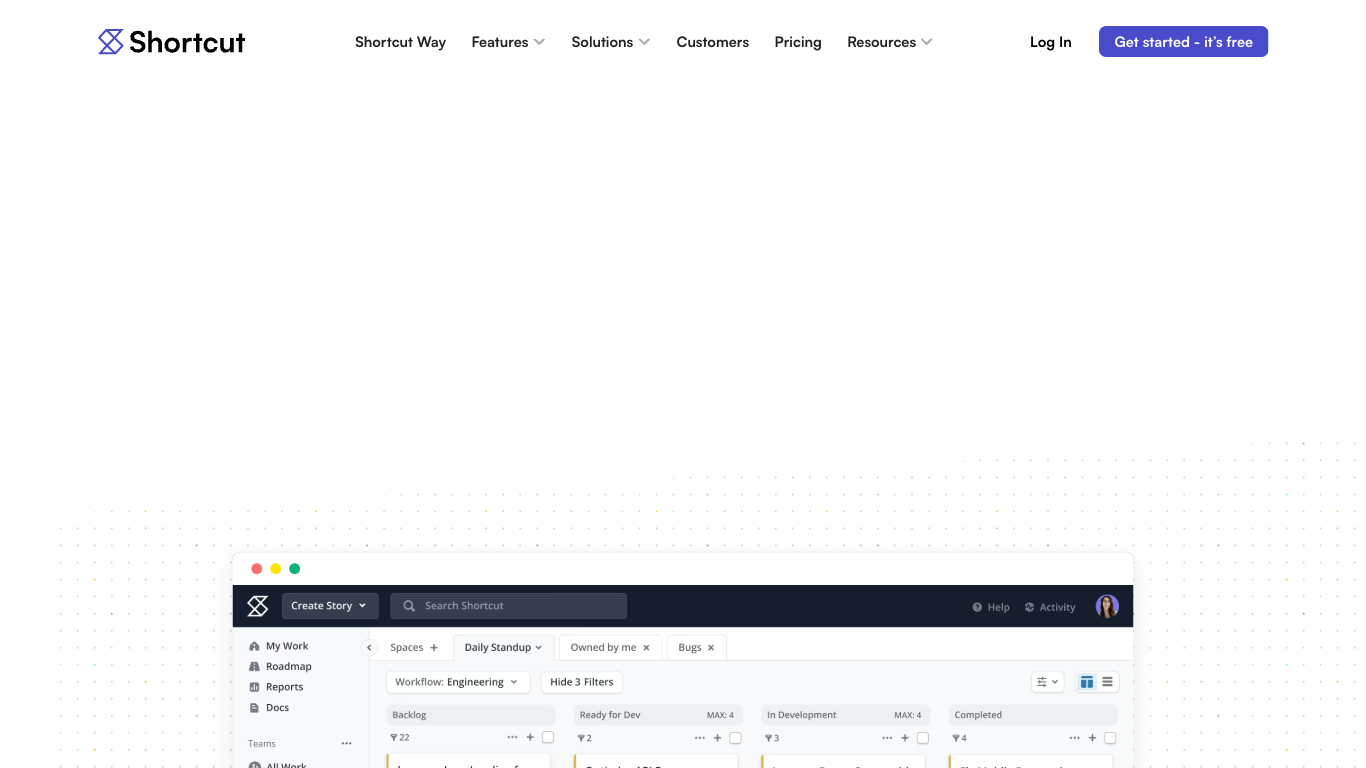Add a story to Backlog column
The width and height of the screenshot is (1366, 768).
(530, 738)
